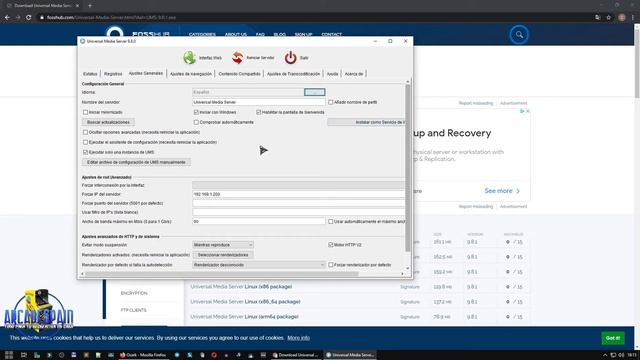The height and width of the screenshot is (360, 640).
Task: Click Editar archivo de configuración de UMS manualmente
Action: coord(136,162)
